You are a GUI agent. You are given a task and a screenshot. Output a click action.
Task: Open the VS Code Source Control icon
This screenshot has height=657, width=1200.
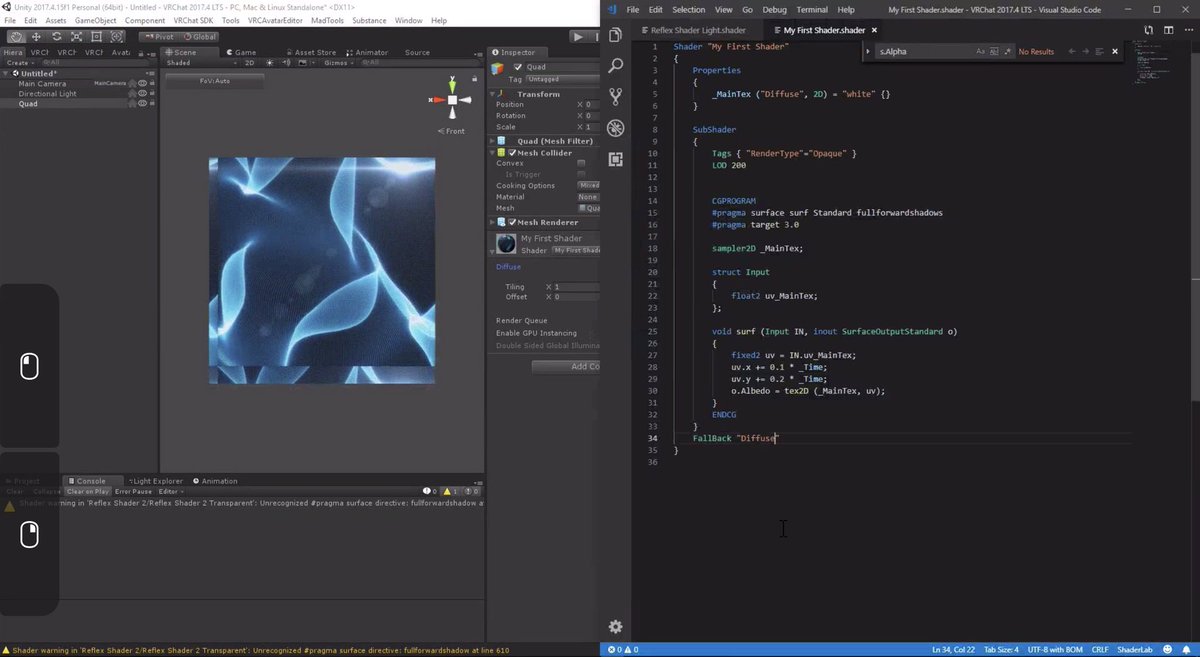tap(615, 97)
